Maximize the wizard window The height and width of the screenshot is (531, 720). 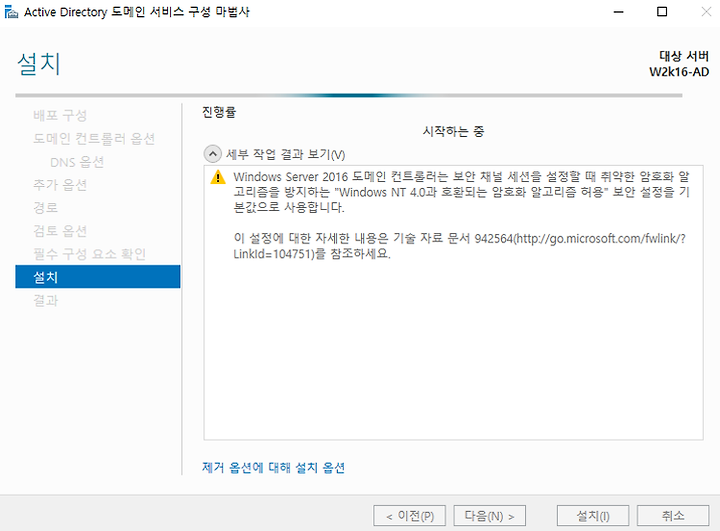662,12
